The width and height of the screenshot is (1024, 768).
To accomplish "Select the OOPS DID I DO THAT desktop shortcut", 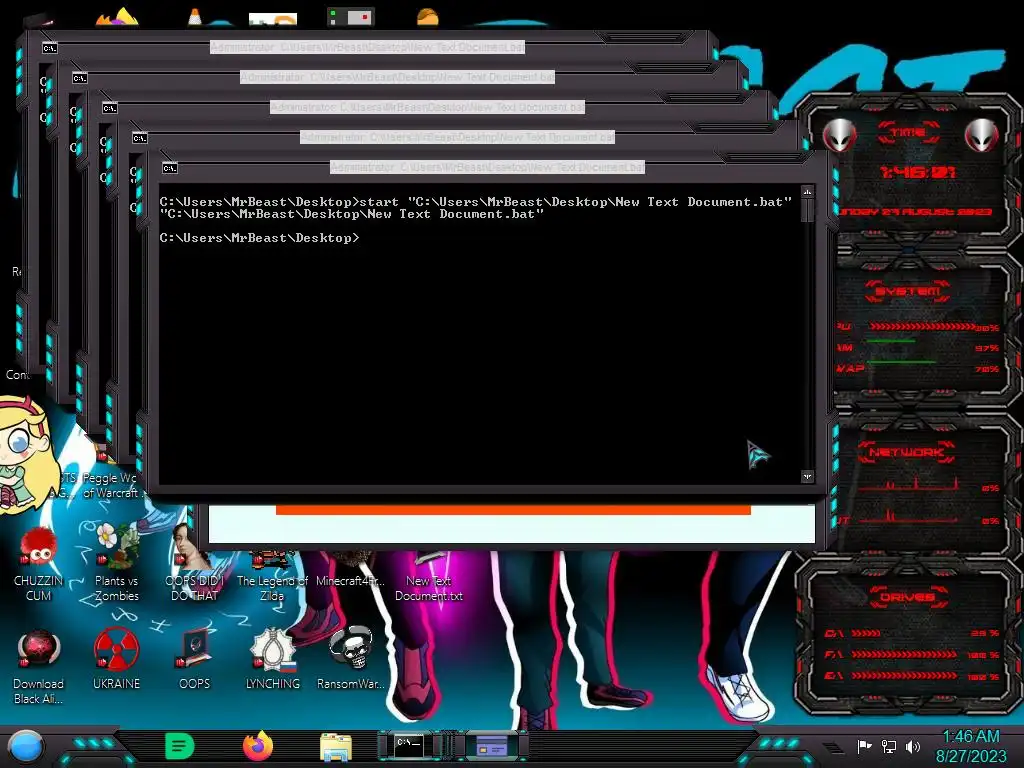I will click(x=194, y=562).
